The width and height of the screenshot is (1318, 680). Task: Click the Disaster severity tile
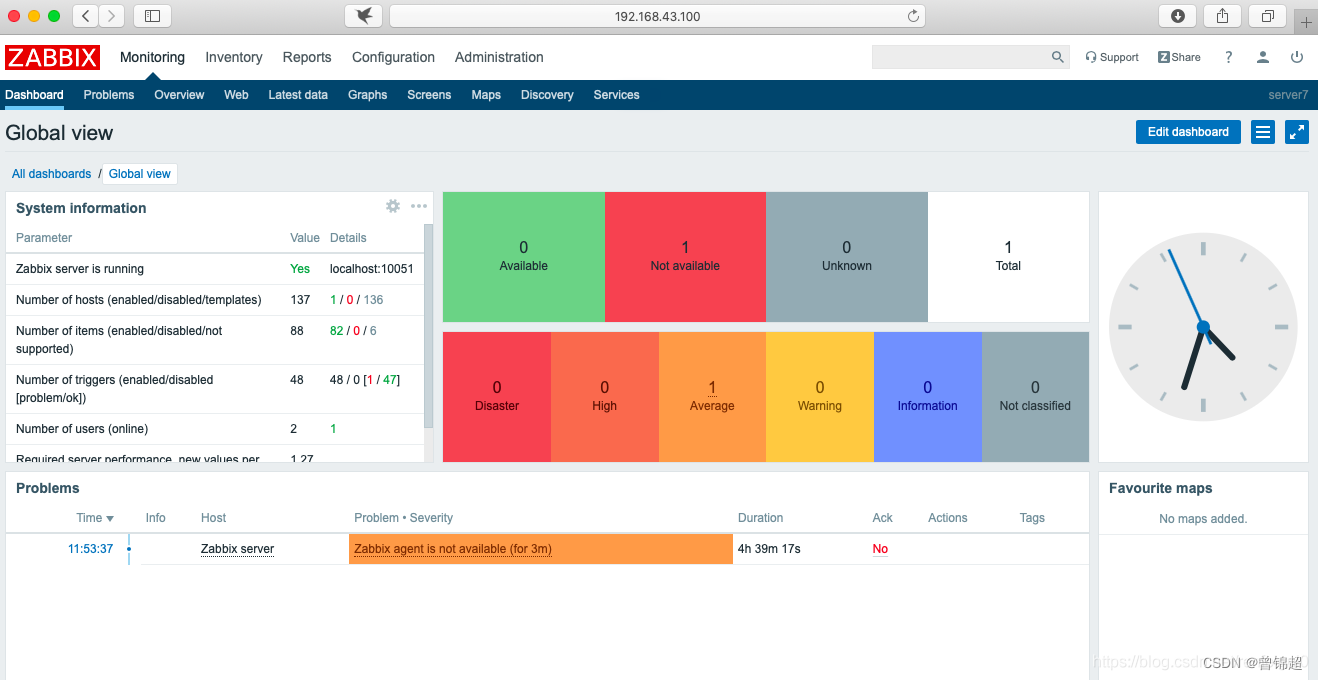tap(497, 397)
